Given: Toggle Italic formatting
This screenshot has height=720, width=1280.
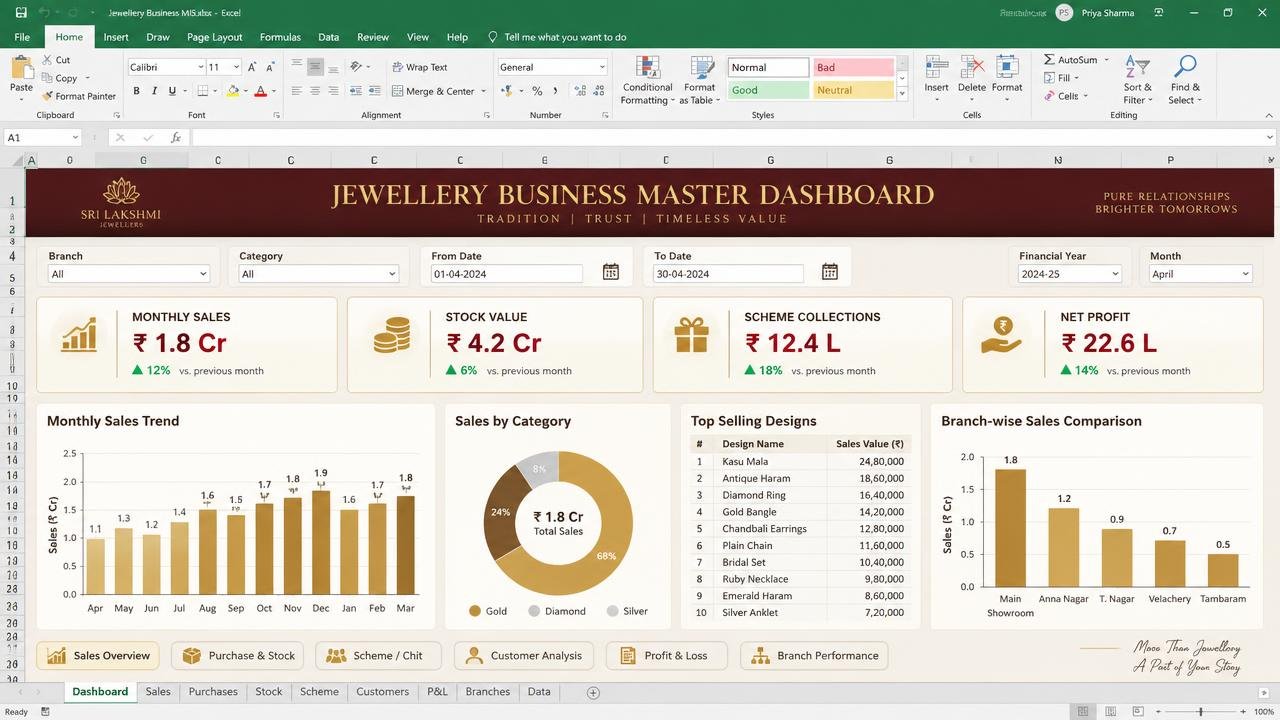Looking at the screenshot, I should click(155, 91).
